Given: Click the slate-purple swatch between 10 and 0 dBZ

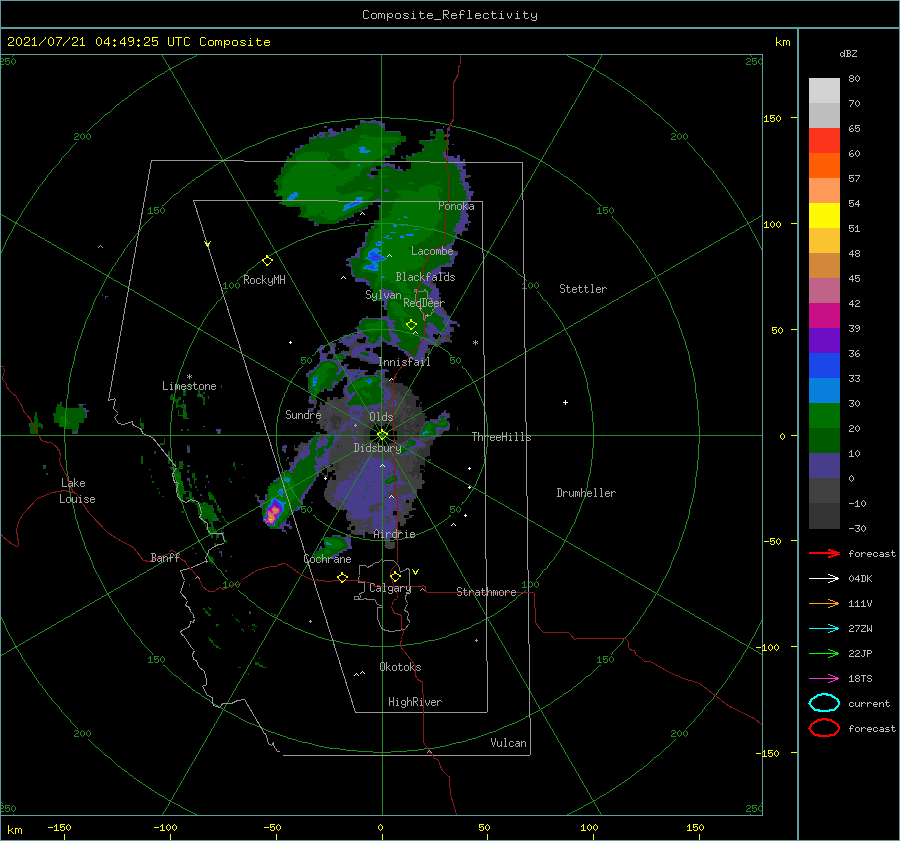Looking at the screenshot, I should click(x=824, y=465).
